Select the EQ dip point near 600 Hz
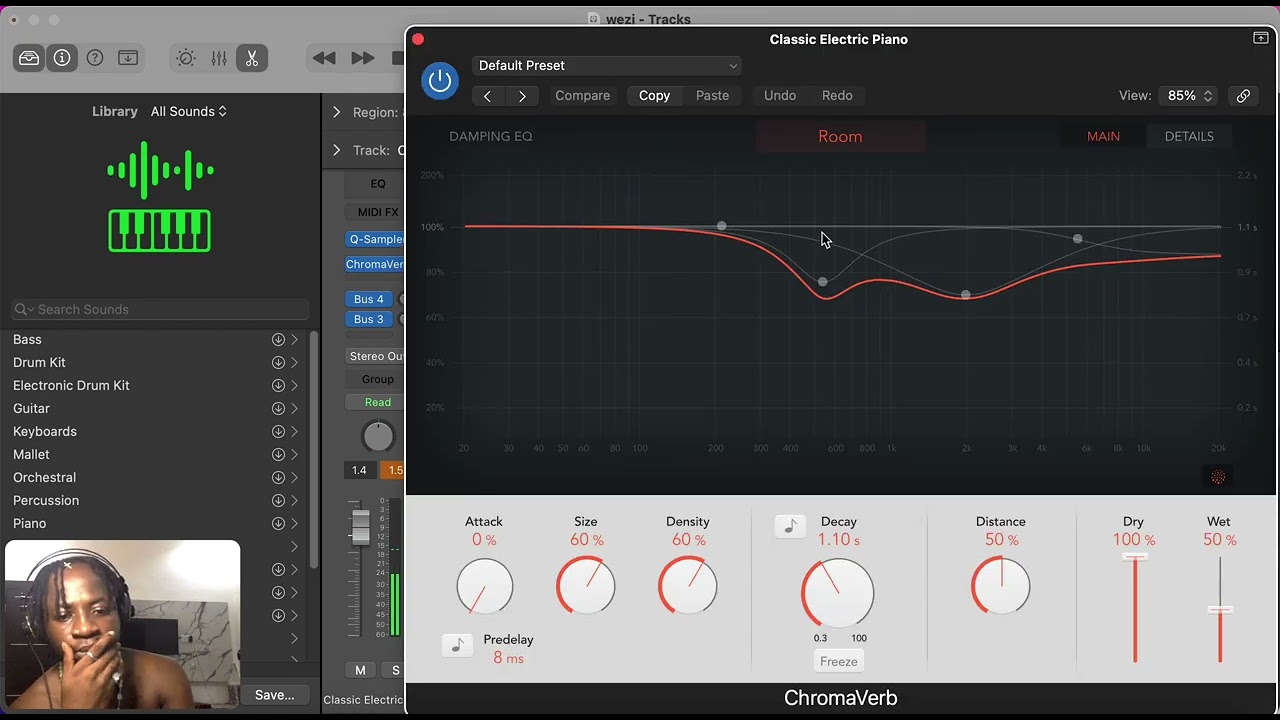Screen dimensions: 1280x720 823,282
